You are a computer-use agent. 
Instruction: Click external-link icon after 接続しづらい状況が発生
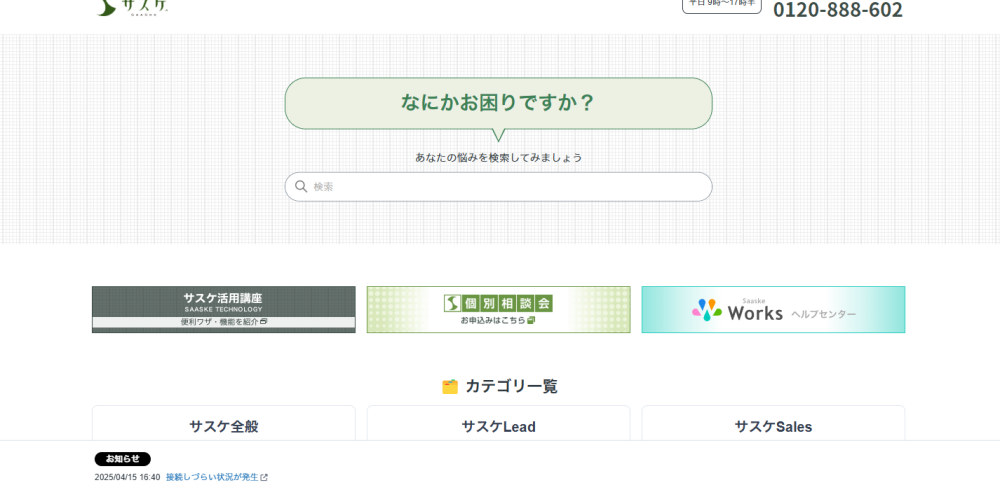click(x=264, y=478)
